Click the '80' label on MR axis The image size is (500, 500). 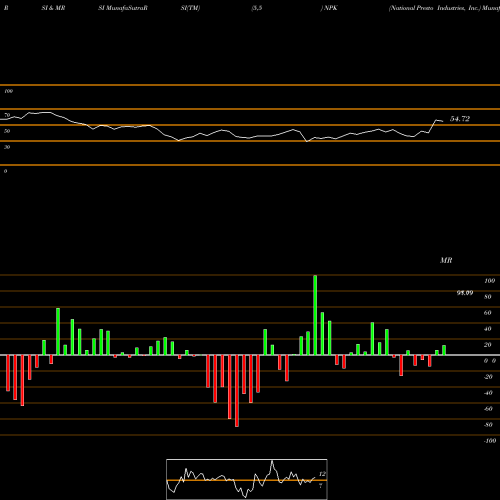click(x=488, y=297)
